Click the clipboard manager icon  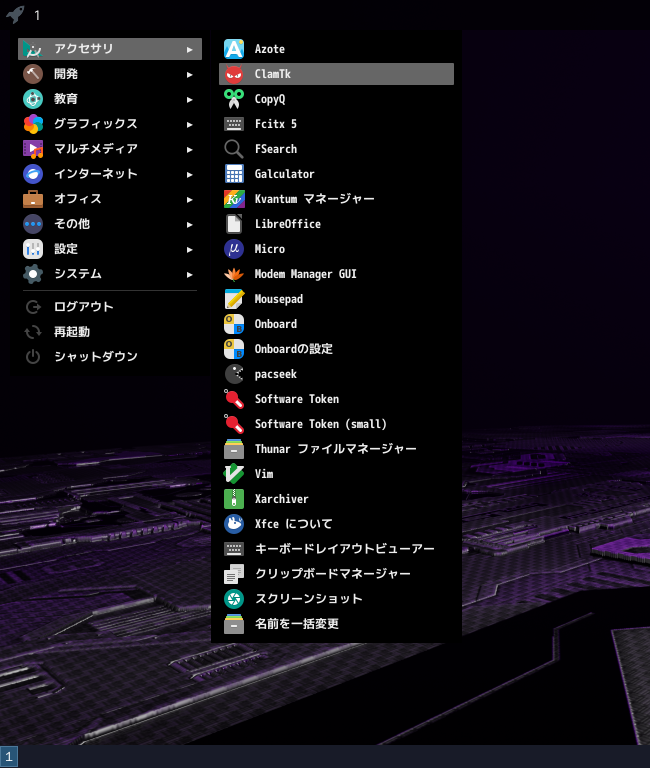pos(234,574)
